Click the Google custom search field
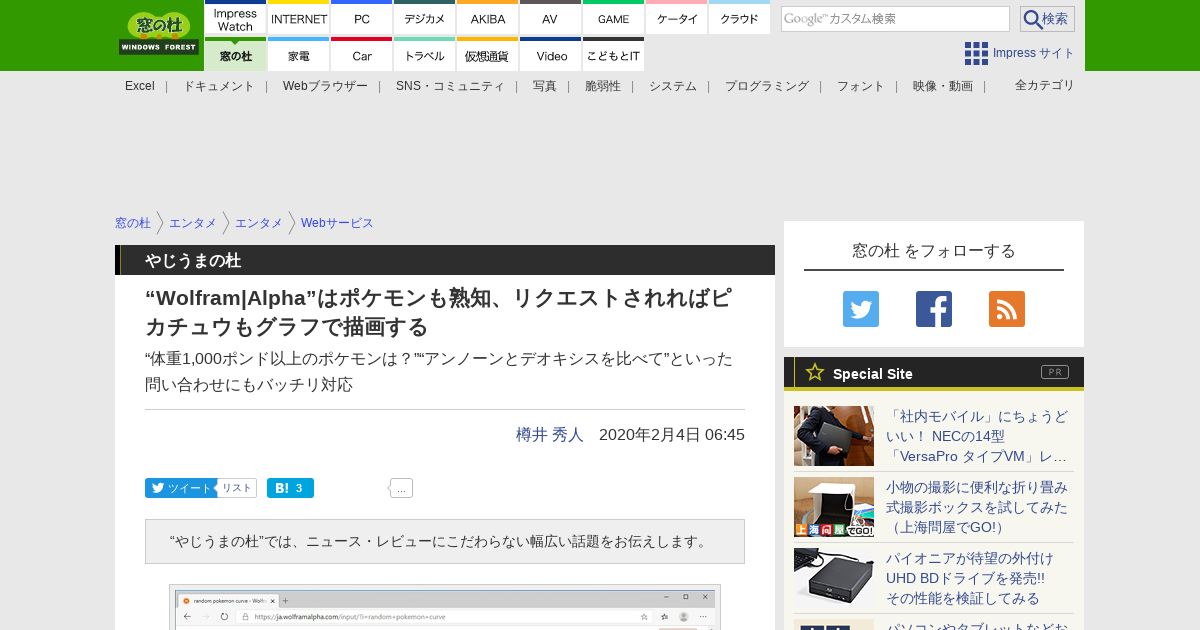The width and height of the screenshot is (1200, 630). [x=895, y=19]
